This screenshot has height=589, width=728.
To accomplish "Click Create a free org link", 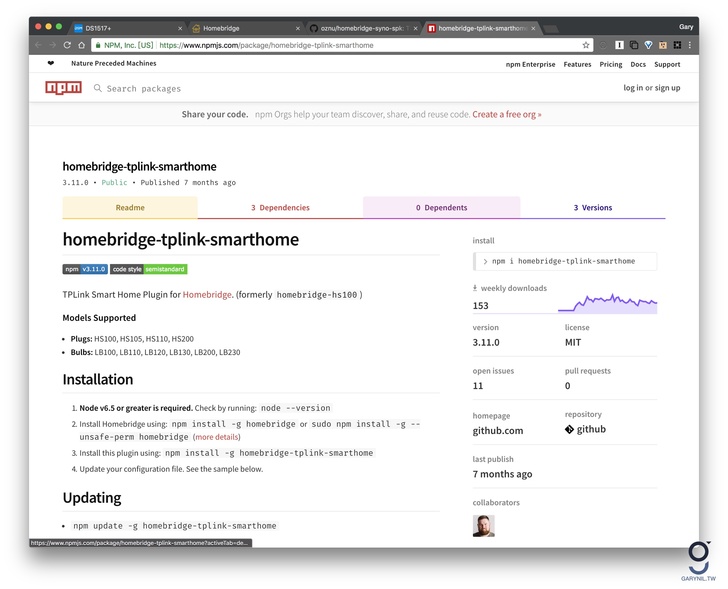I will tap(507, 114).
